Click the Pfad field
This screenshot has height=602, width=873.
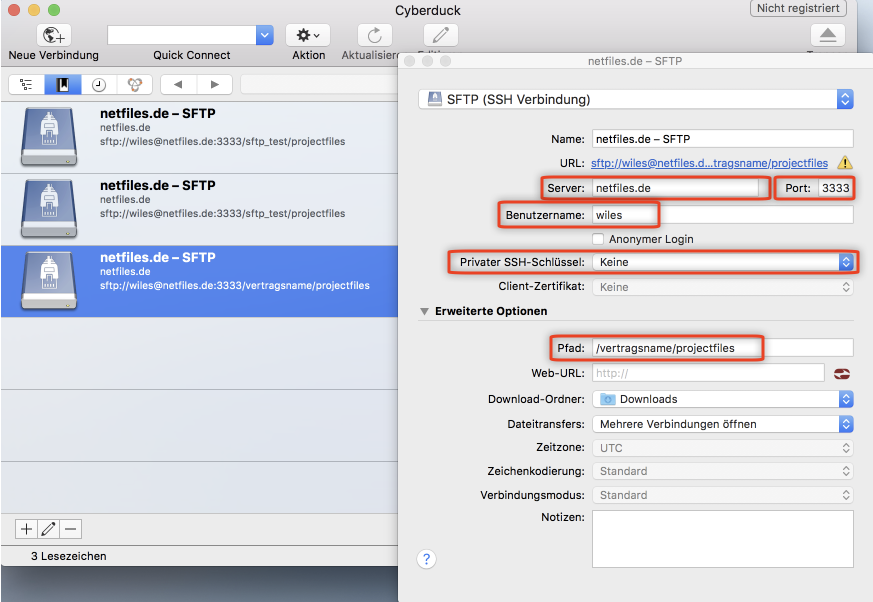tap(723, 348)
